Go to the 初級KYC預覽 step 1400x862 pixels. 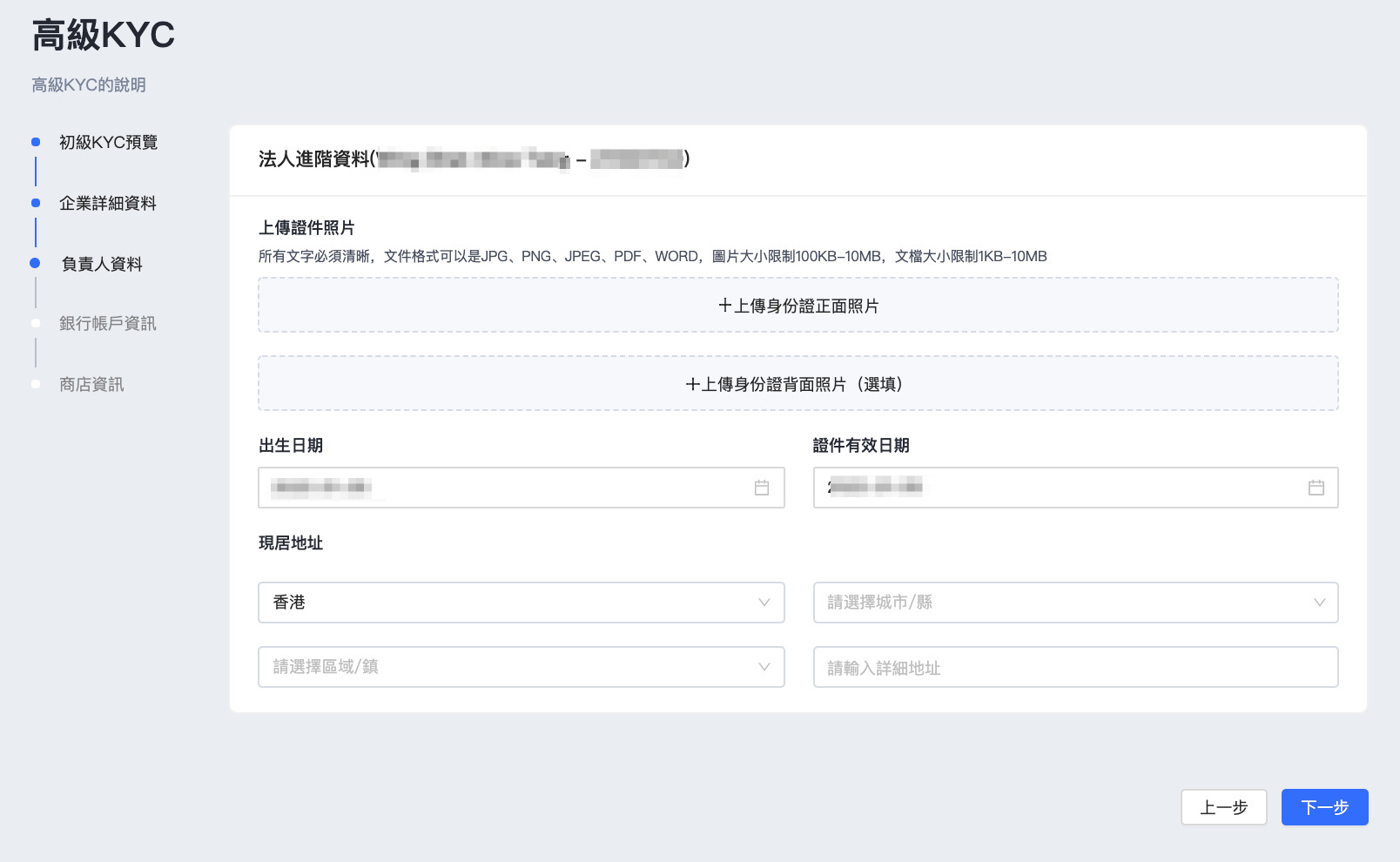coord(108,142)
